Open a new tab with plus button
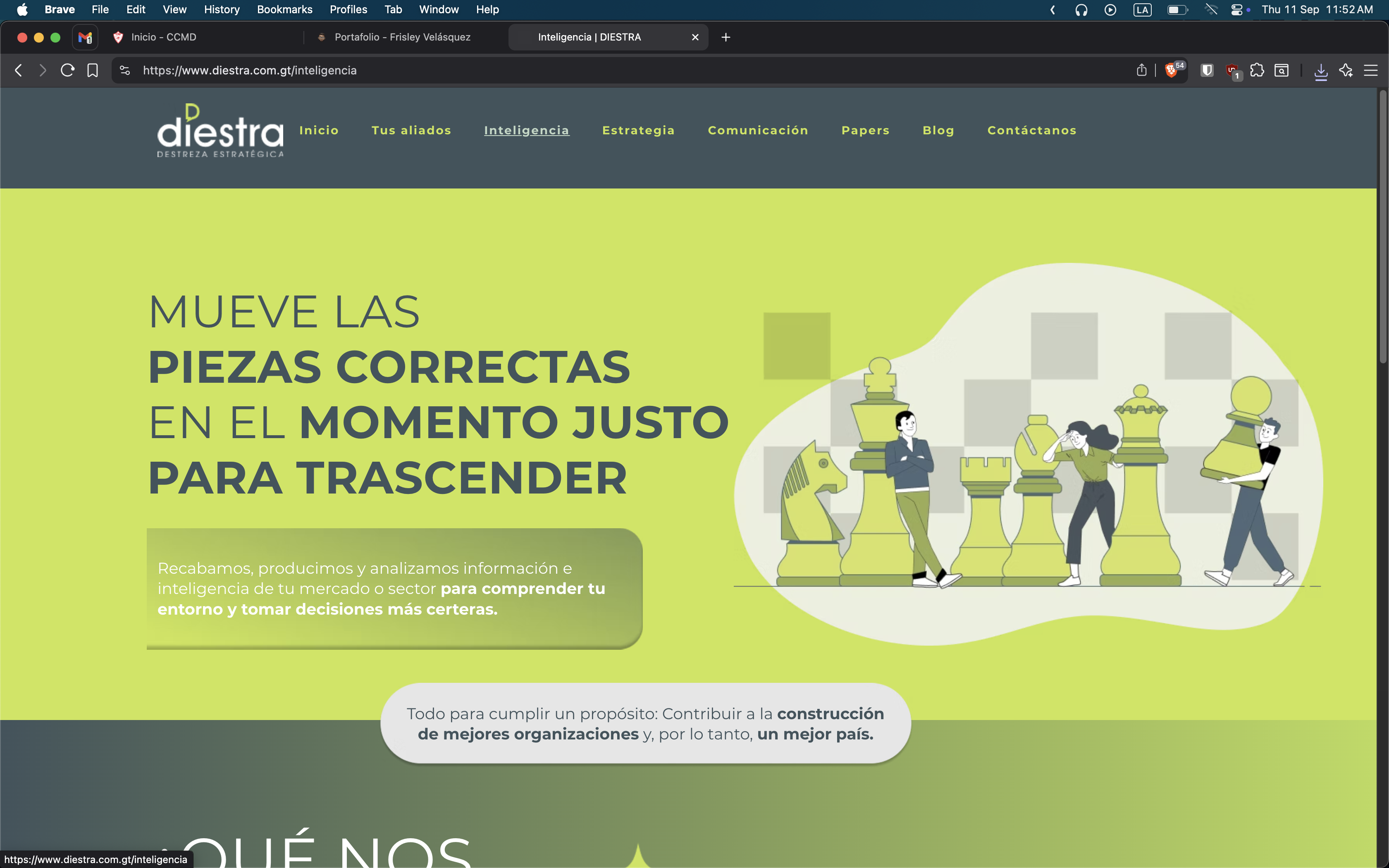 [x=726, y=37]
